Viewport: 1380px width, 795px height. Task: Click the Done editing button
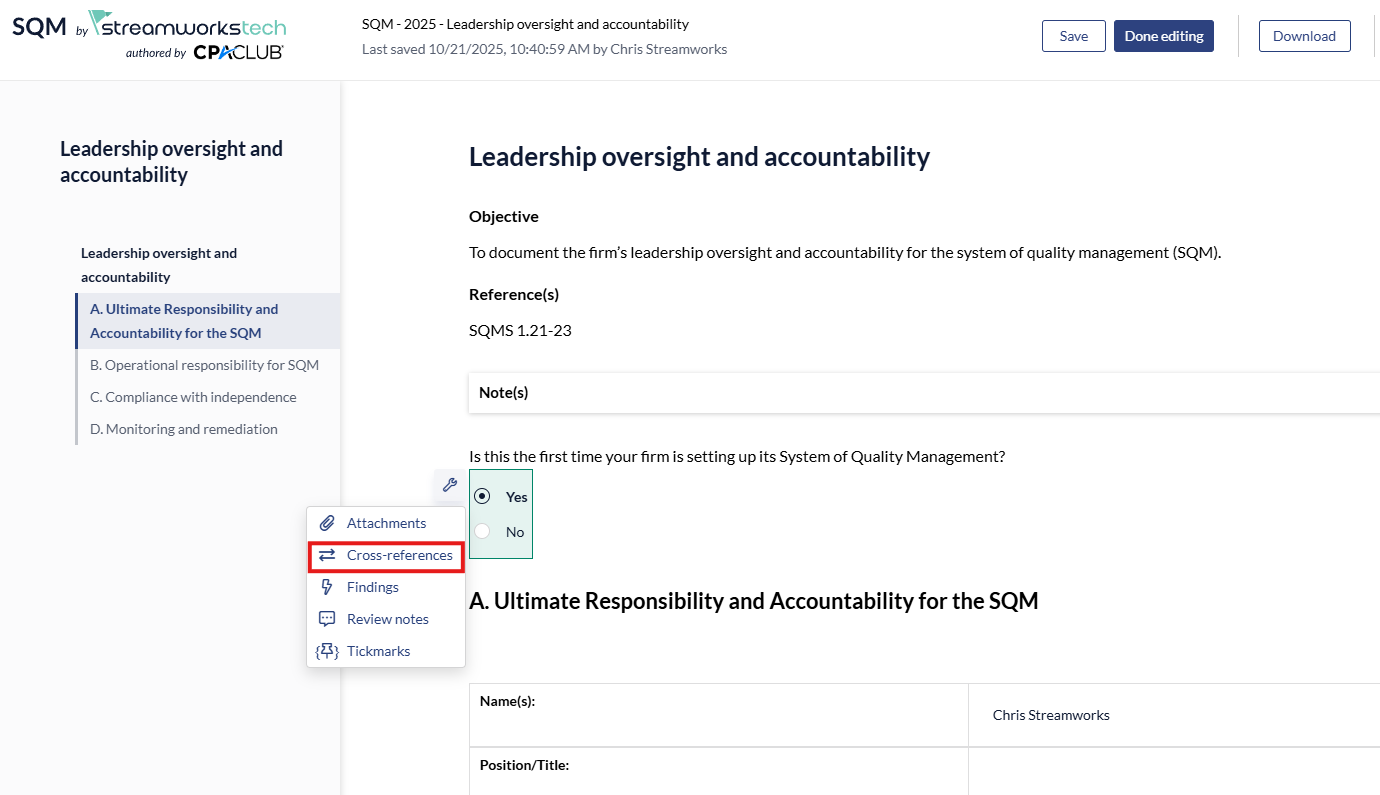point(1163,36)
